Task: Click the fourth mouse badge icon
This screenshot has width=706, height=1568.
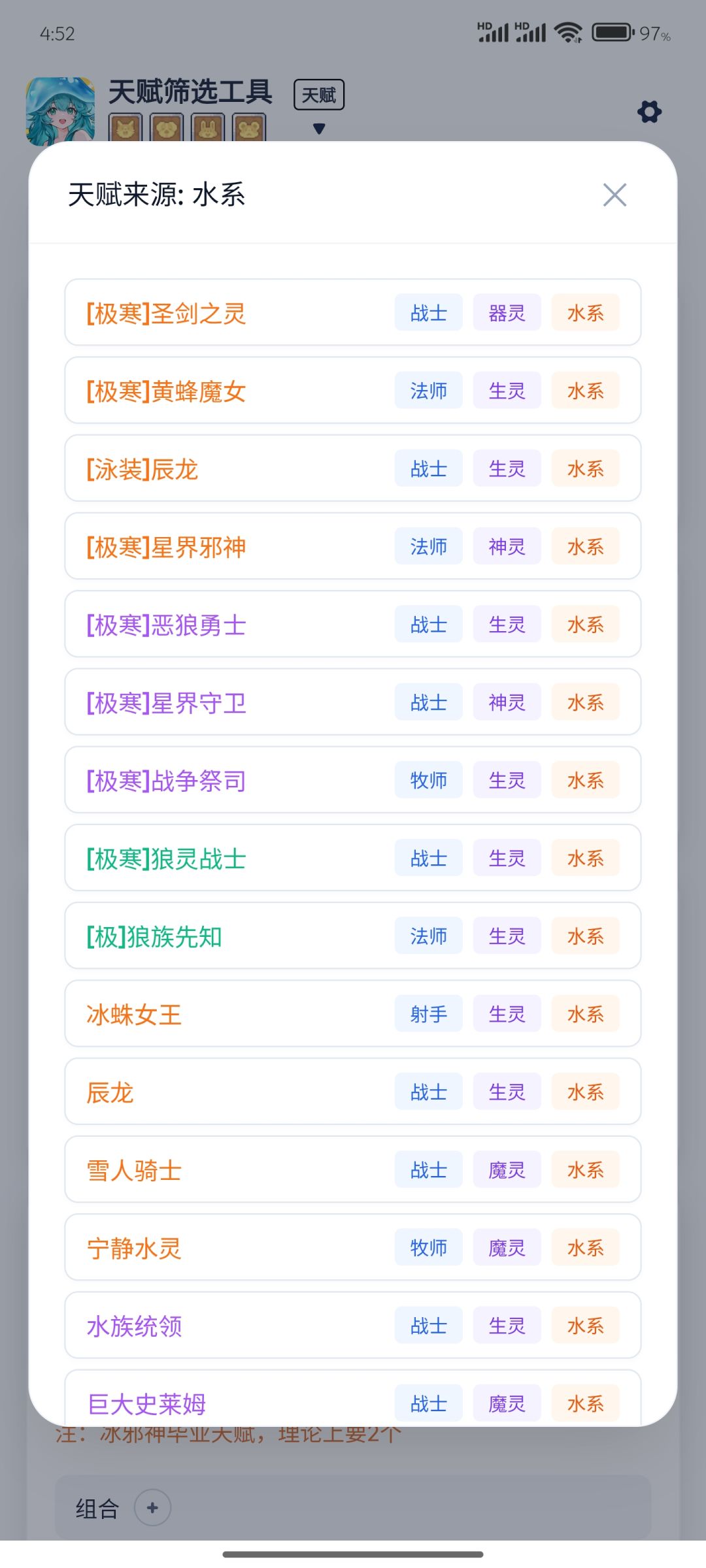Action: tap(249, 128)
